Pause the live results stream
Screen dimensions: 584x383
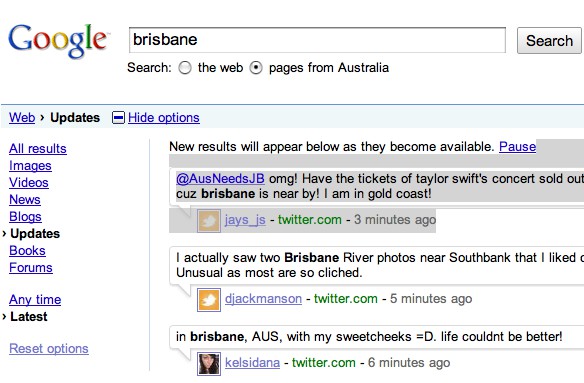(517, 147)
